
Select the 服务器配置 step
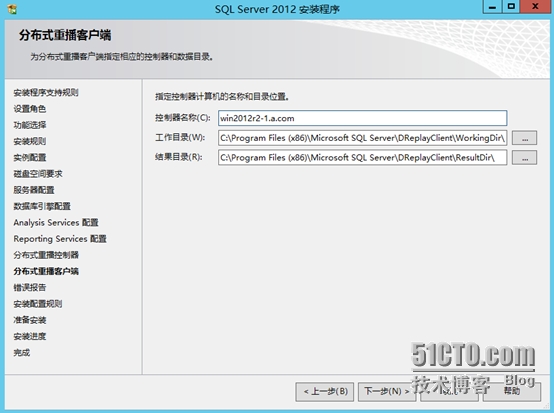(x=34, y=190)
